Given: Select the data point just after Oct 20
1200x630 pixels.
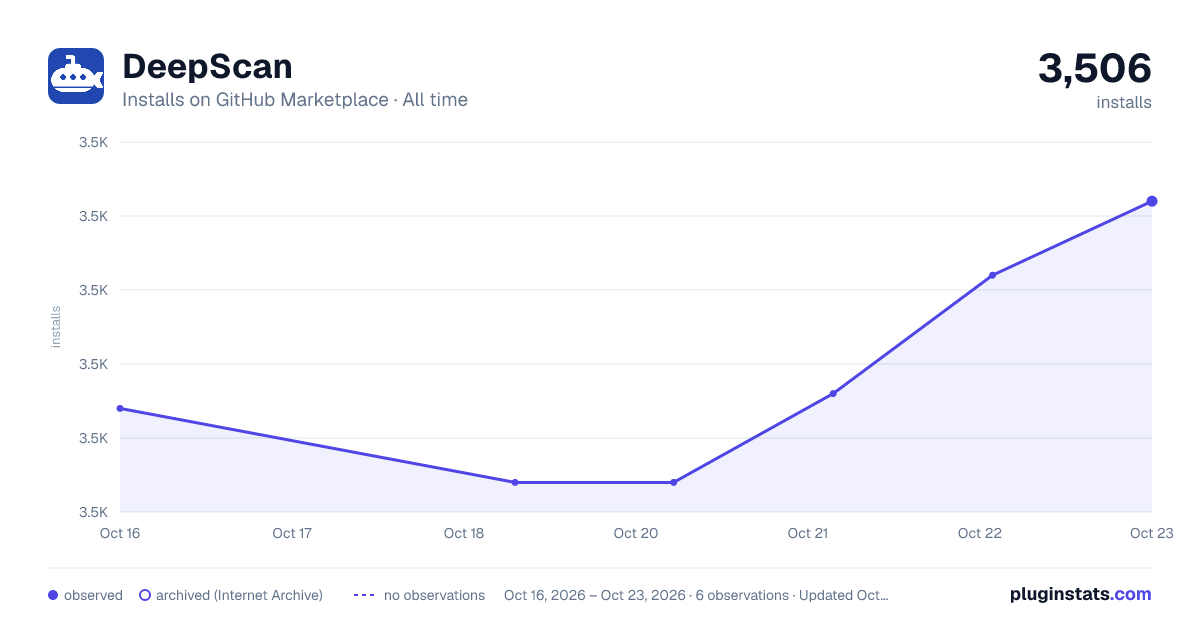Looking at the screenshot, I should click(673, 482).
